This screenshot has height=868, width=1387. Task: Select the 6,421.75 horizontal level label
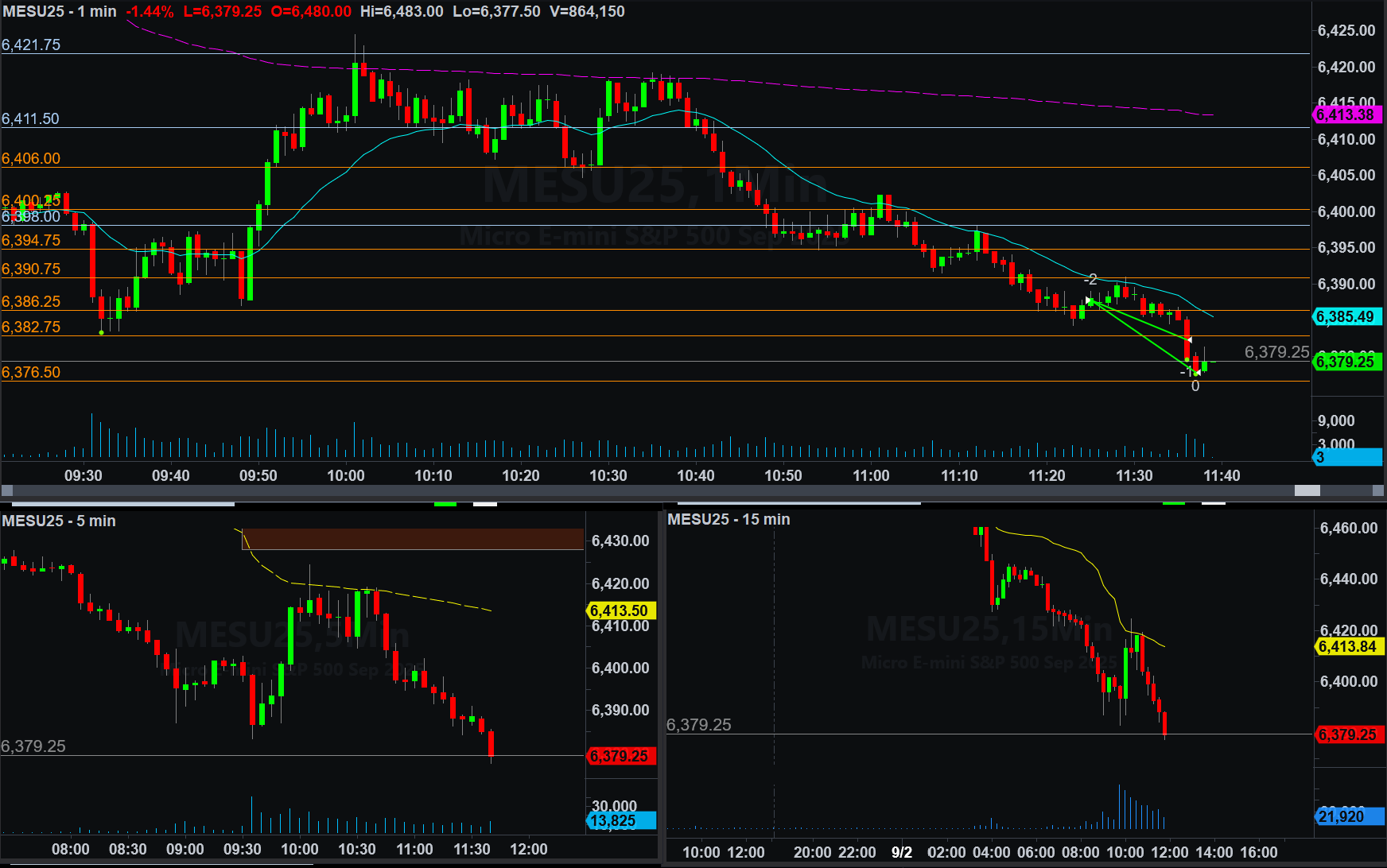pos(31,45)
